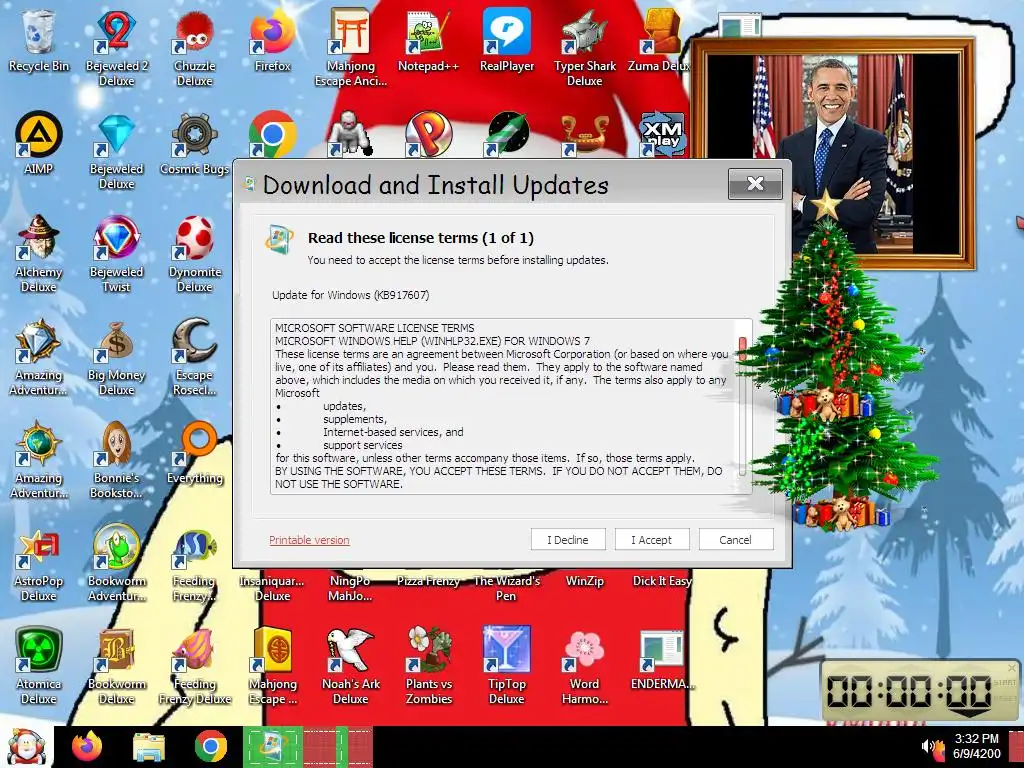This screenshot has height=768, width=1024.
Task: Click the I Decline button
Action: coord(568,539)
